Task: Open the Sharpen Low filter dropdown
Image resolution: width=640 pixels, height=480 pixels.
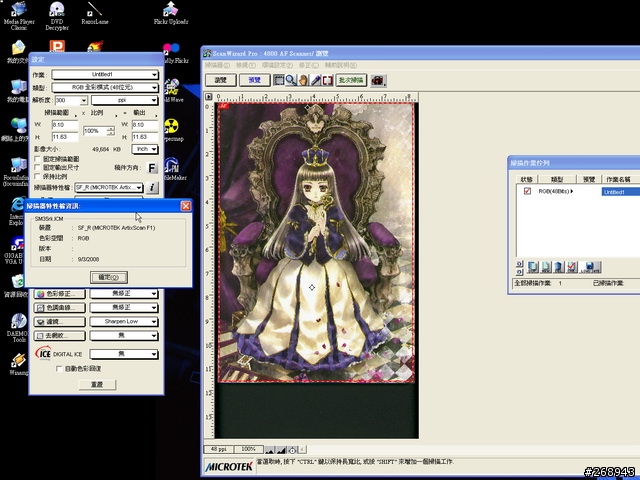Action: [x=124, y=322]
